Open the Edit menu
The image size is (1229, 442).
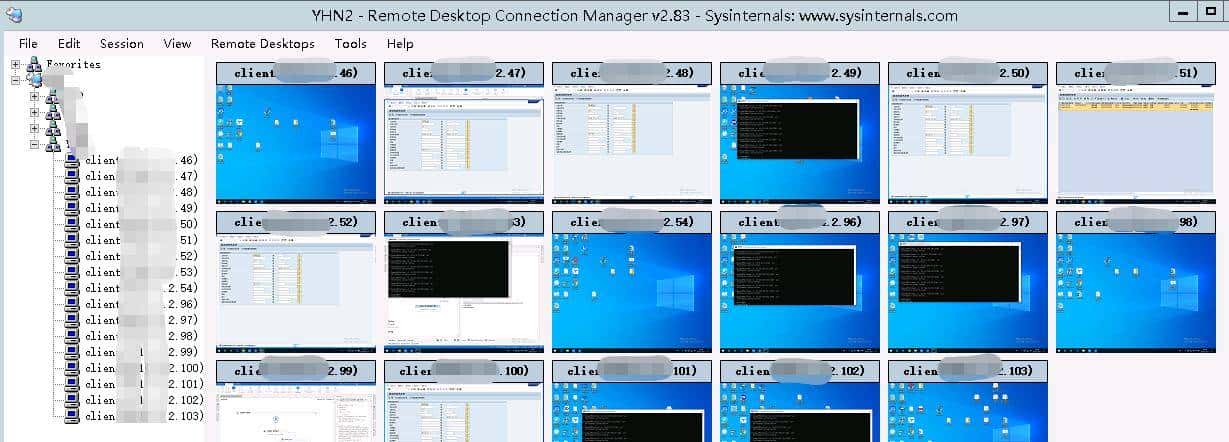69,44
